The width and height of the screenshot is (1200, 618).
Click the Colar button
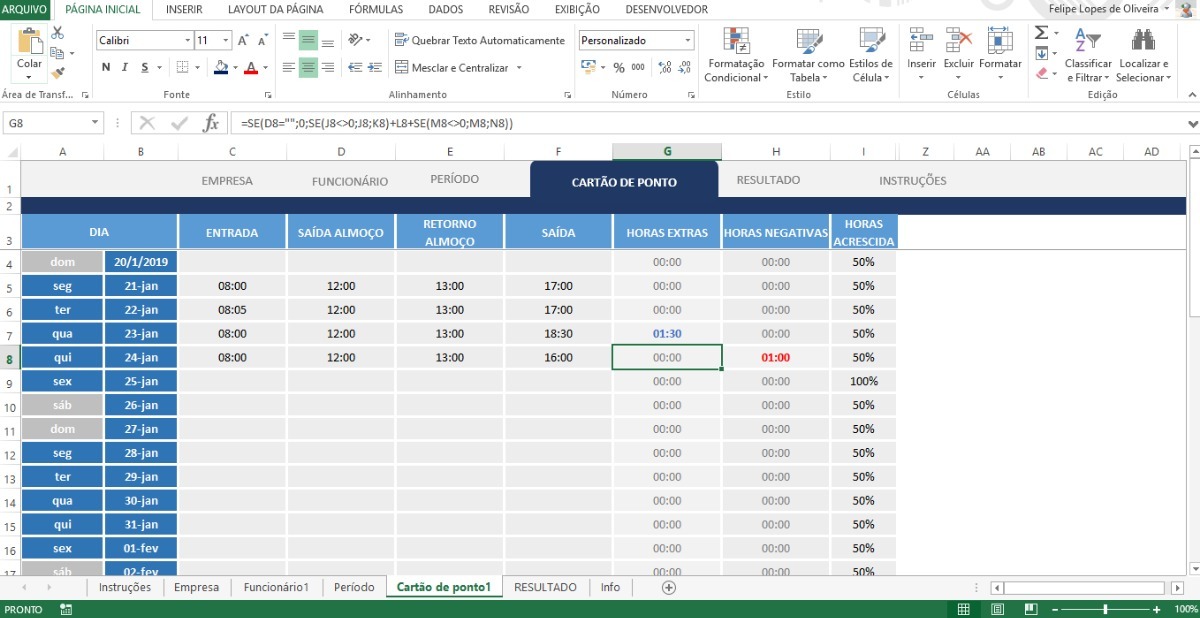(27, 52)
